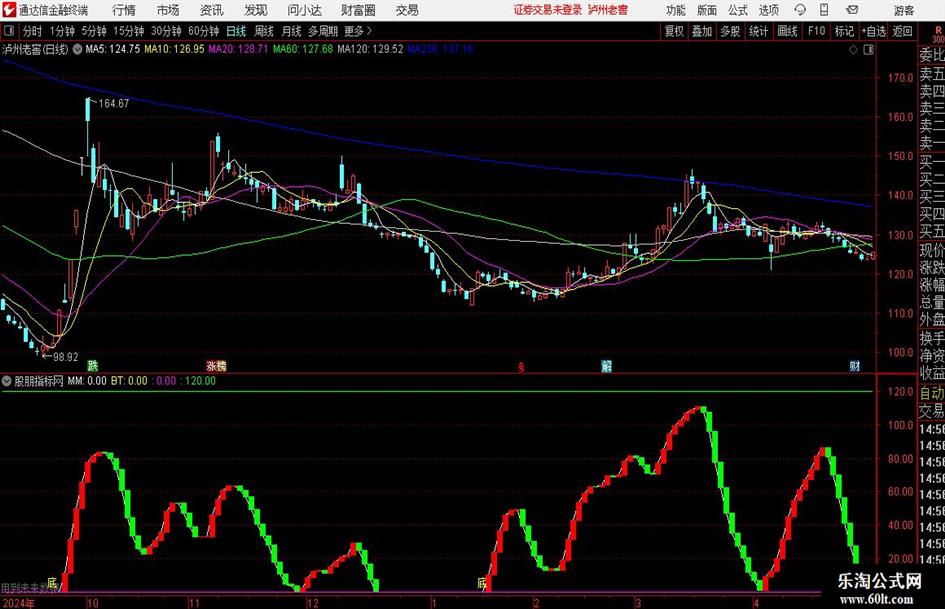
Task: Select the 日线 daily period tab
Action: pyautogui.click(x=236, y=31)
